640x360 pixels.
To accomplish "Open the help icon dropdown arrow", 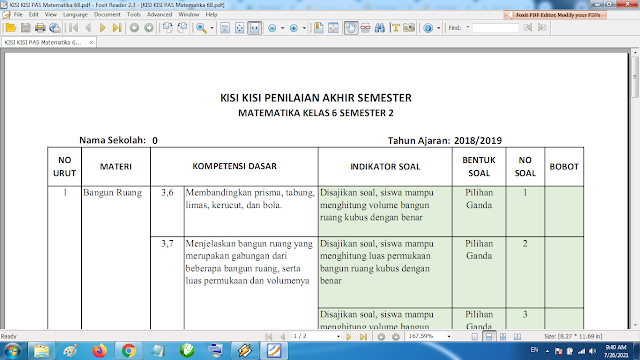I will tap(438, 28).
